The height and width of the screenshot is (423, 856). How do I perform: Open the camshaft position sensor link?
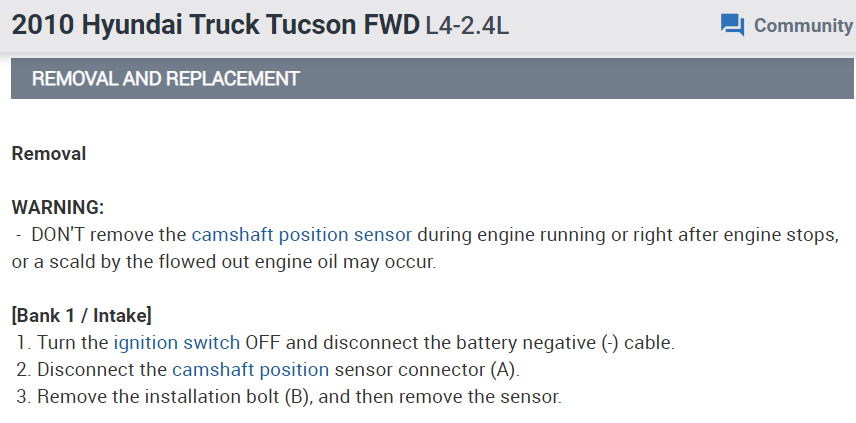coord(301,236)
